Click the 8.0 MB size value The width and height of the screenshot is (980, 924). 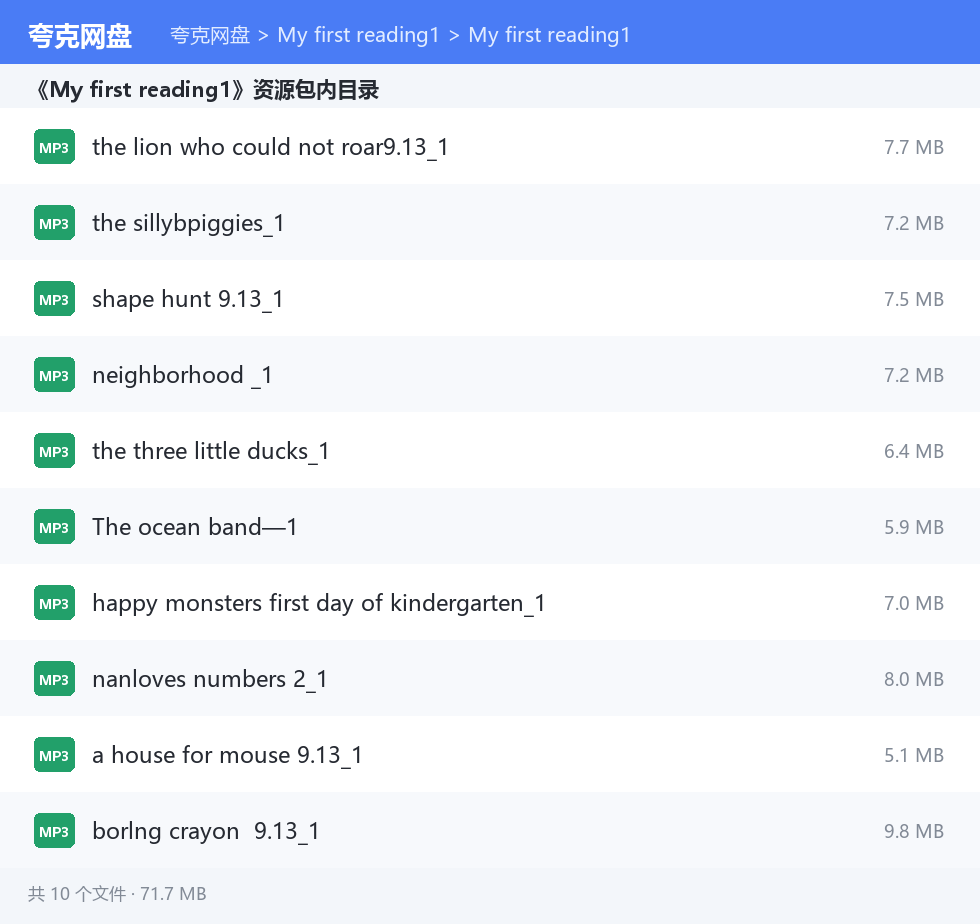[914, 680]
